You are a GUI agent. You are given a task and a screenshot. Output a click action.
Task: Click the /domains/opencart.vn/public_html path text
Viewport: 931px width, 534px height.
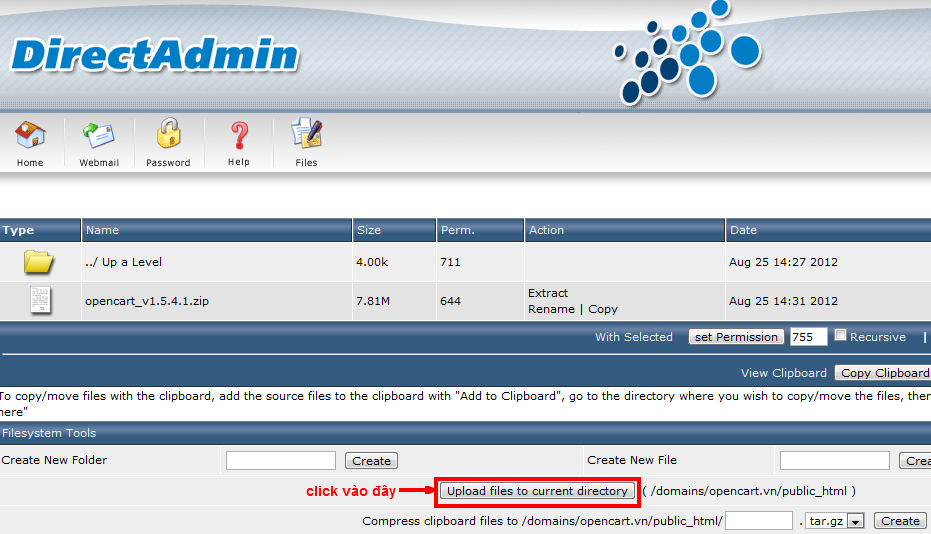(749, 491)
